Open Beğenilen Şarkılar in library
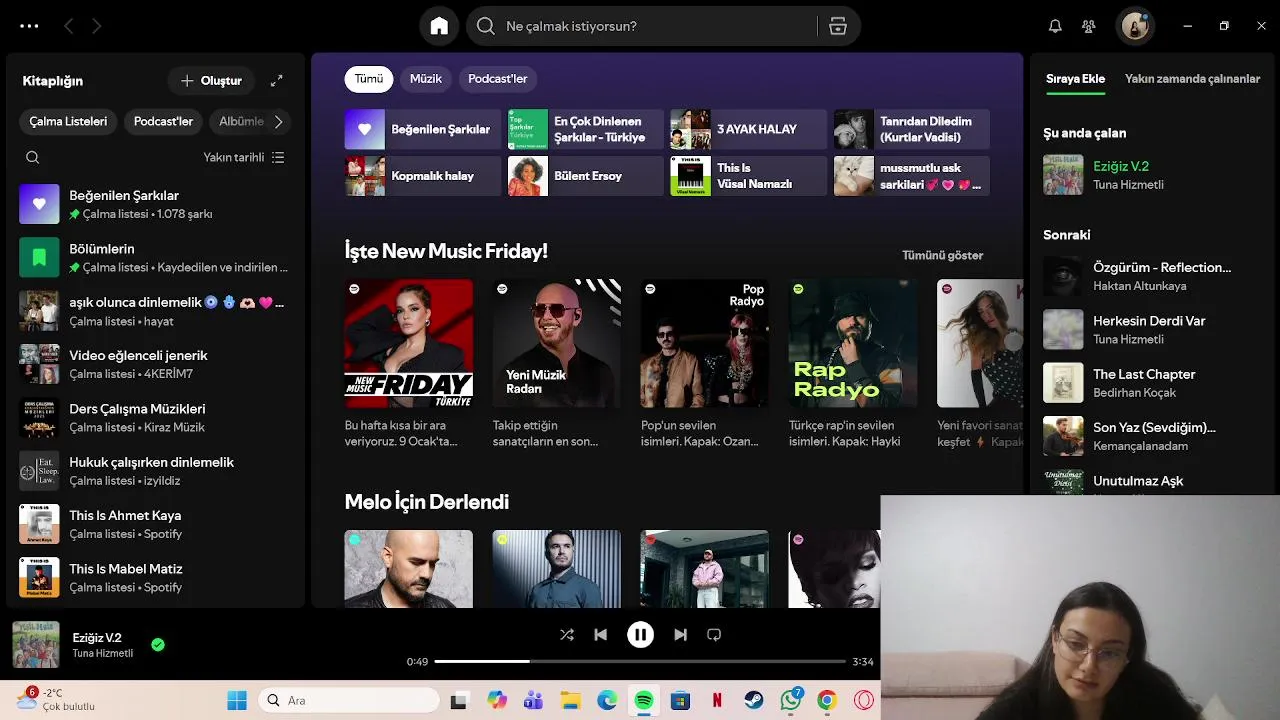This screenshot has height=720, width=1280. (x=155, y=204)
